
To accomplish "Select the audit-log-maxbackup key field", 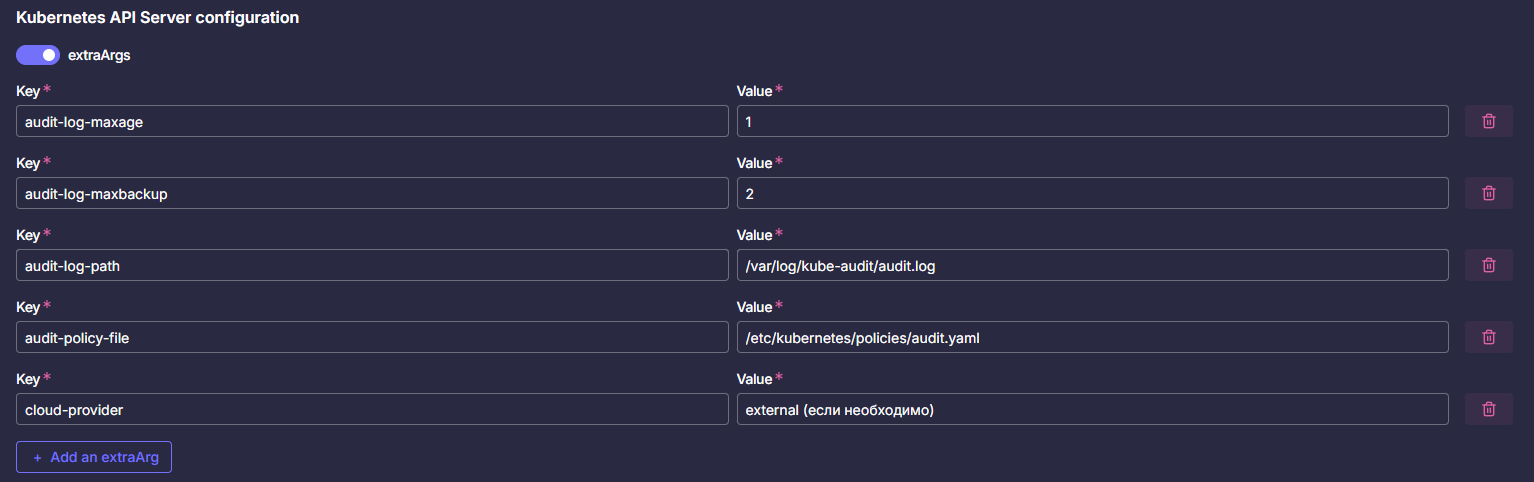I will 372,193.
